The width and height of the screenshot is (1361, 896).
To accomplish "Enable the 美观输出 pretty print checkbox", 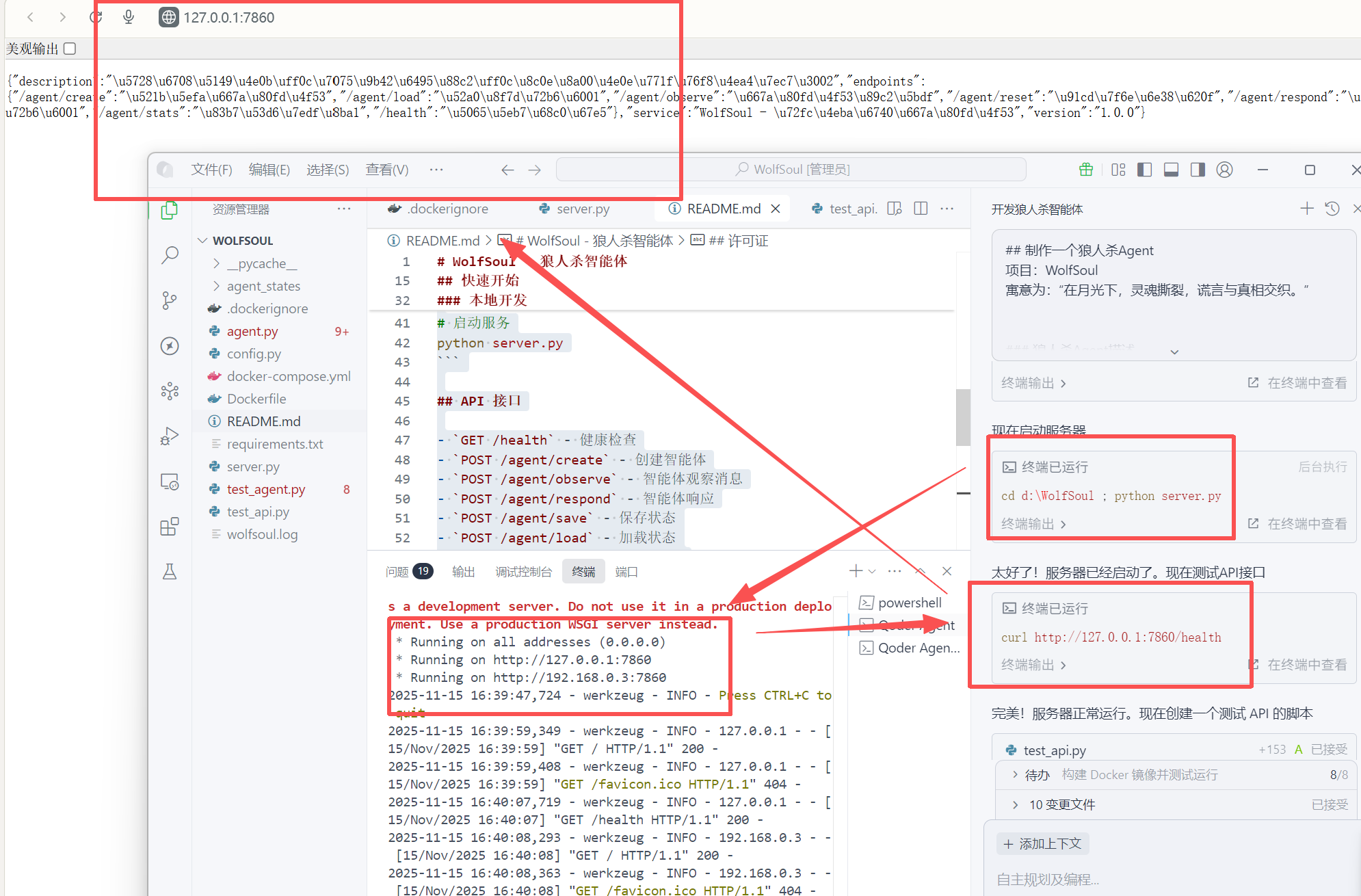I will click(70, 49).
